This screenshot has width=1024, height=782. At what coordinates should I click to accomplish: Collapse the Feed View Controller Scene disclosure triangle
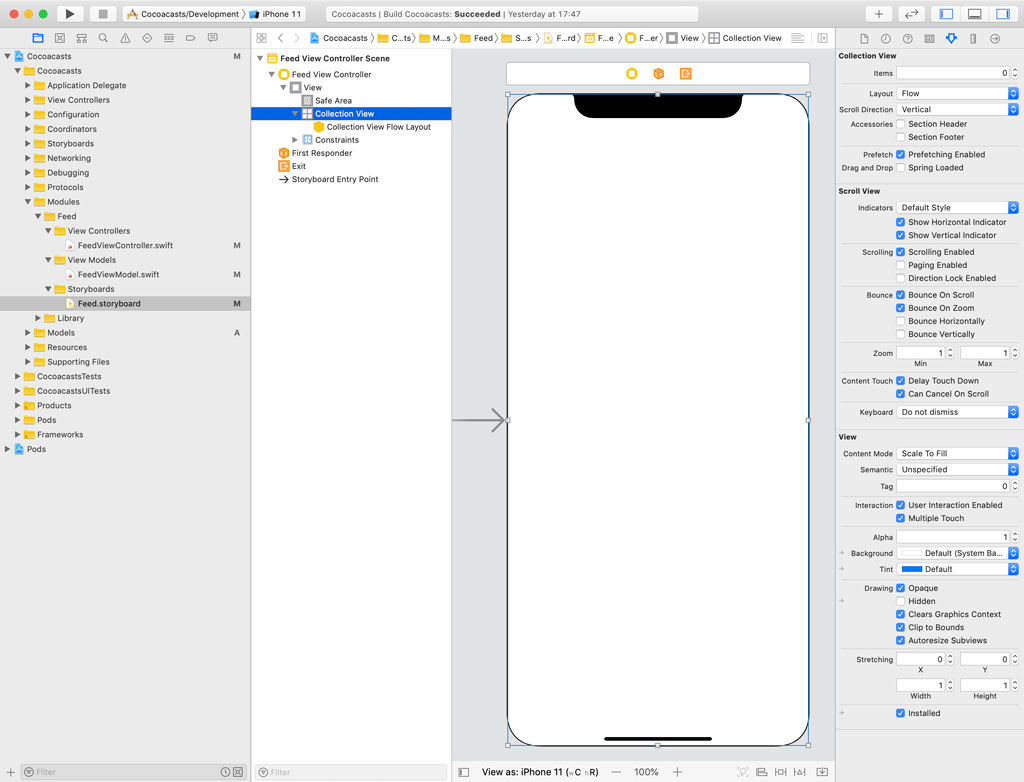click(259, 58)
